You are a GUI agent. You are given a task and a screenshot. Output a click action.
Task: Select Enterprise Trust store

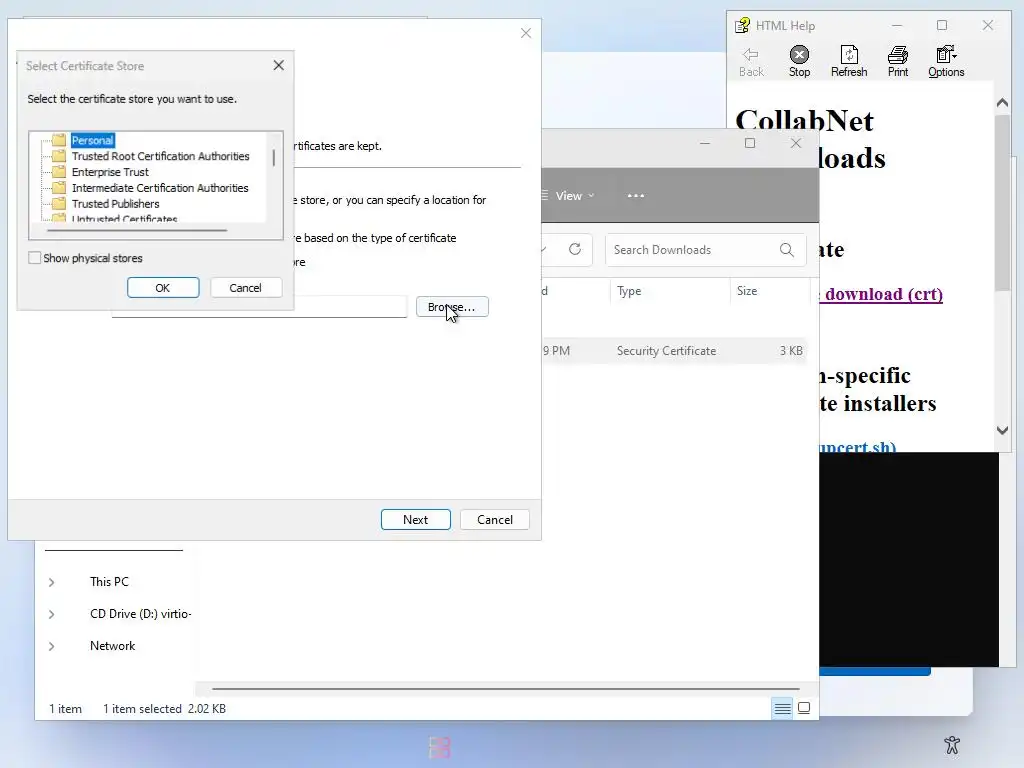point(110,172)
